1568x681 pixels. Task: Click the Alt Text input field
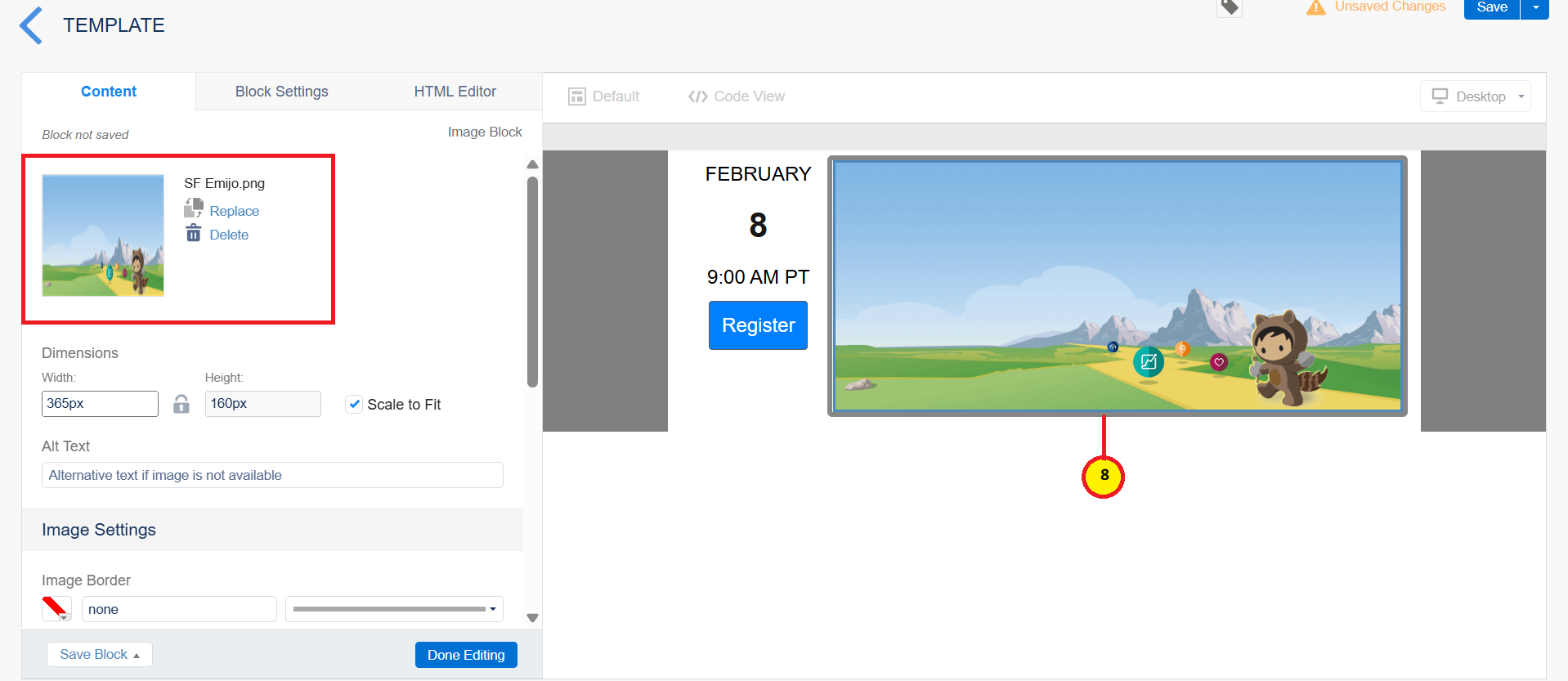[x=272, y=475]
